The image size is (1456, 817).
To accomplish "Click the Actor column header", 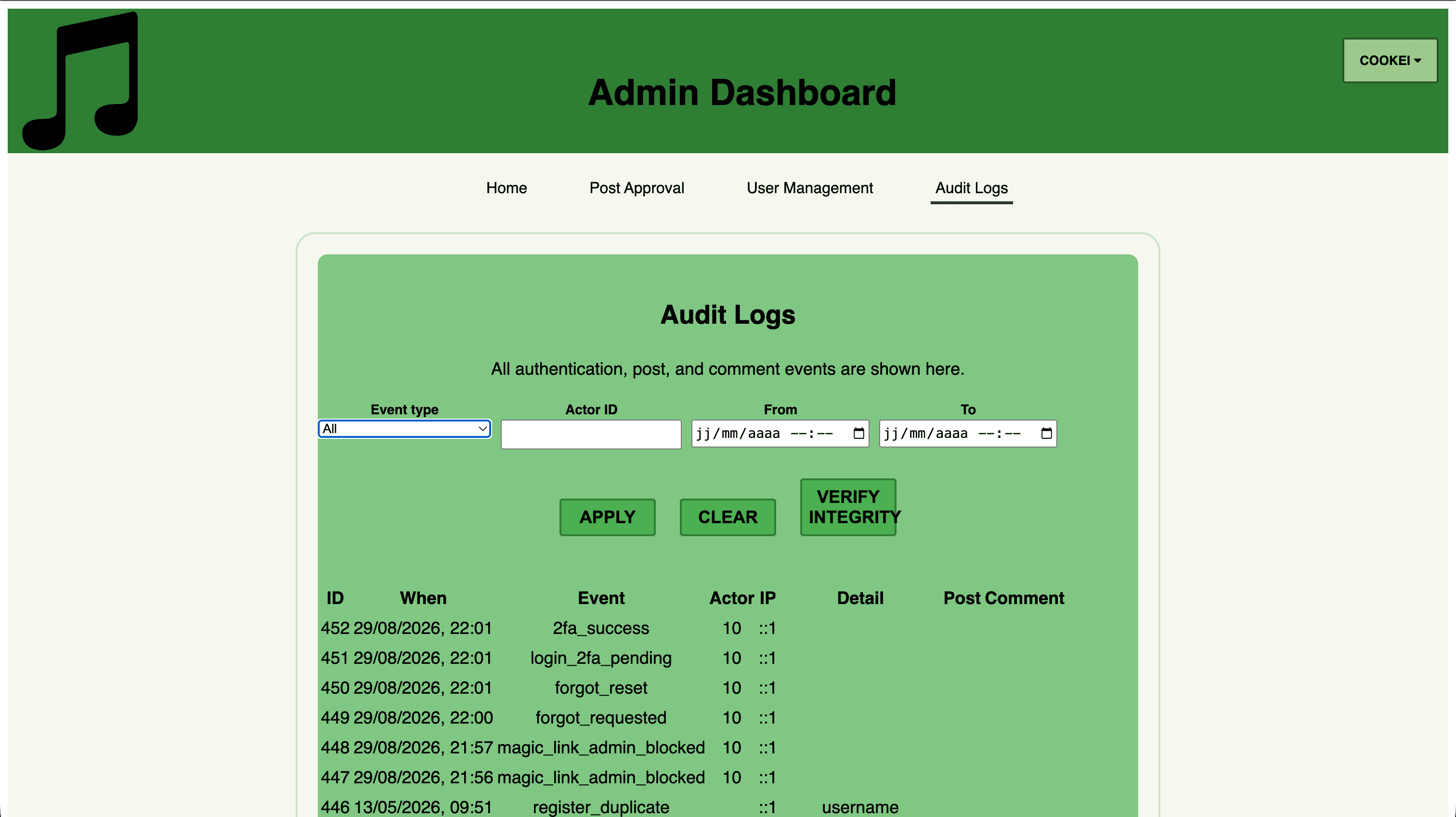I will (x=732, y=598).
